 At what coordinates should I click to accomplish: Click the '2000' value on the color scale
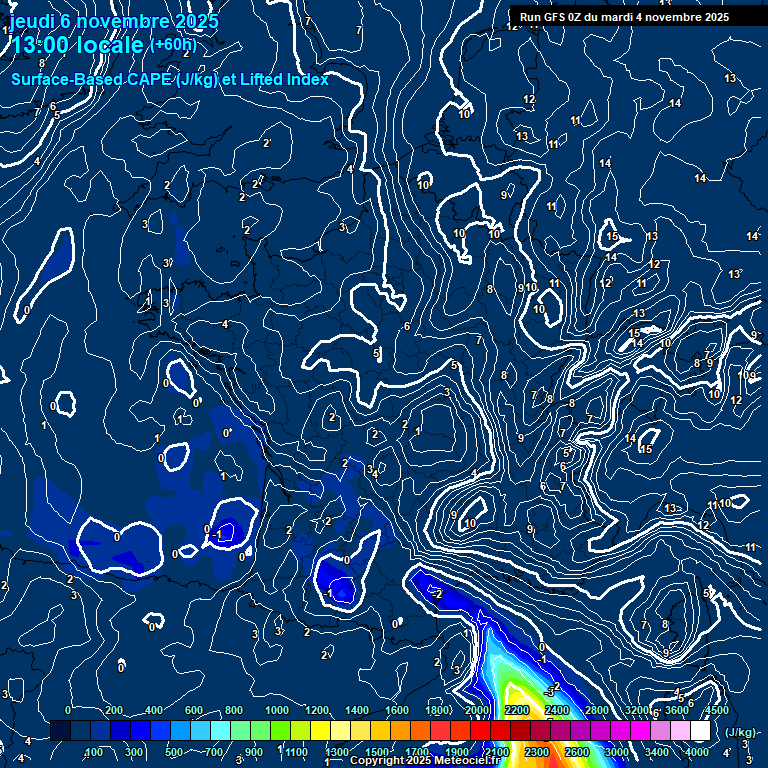pyautogui.click(x=477, y=710)
